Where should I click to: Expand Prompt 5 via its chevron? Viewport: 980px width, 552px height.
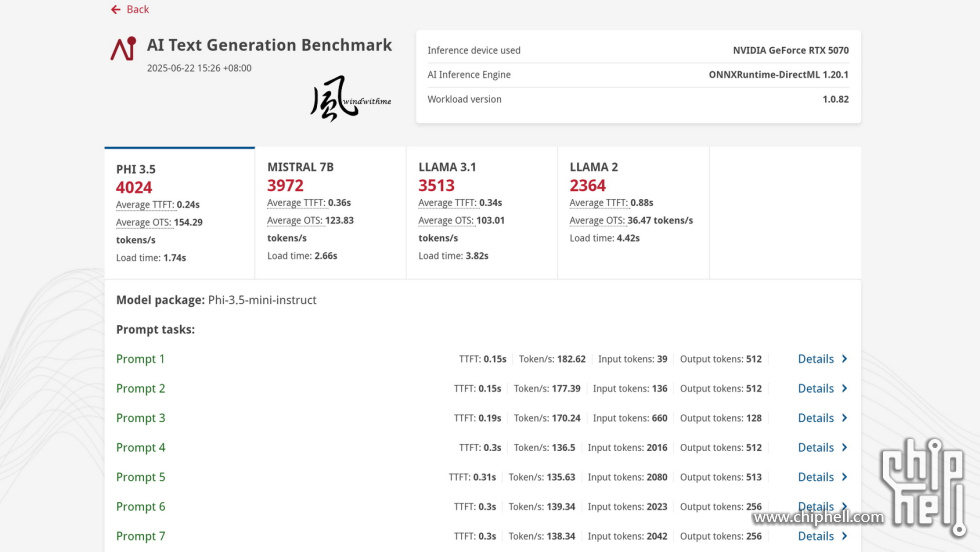click(x=844, y=477)
